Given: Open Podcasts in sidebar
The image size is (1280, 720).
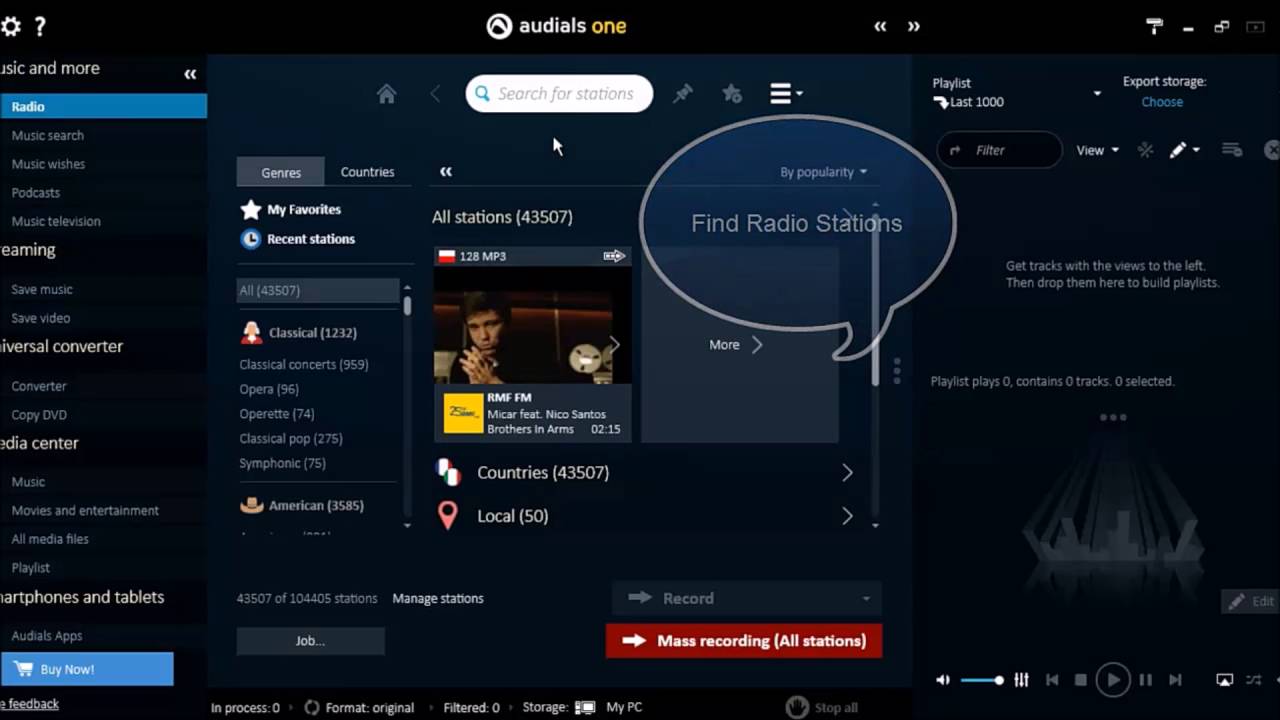Looking at the screenshot, I should (x=35, y=192).
